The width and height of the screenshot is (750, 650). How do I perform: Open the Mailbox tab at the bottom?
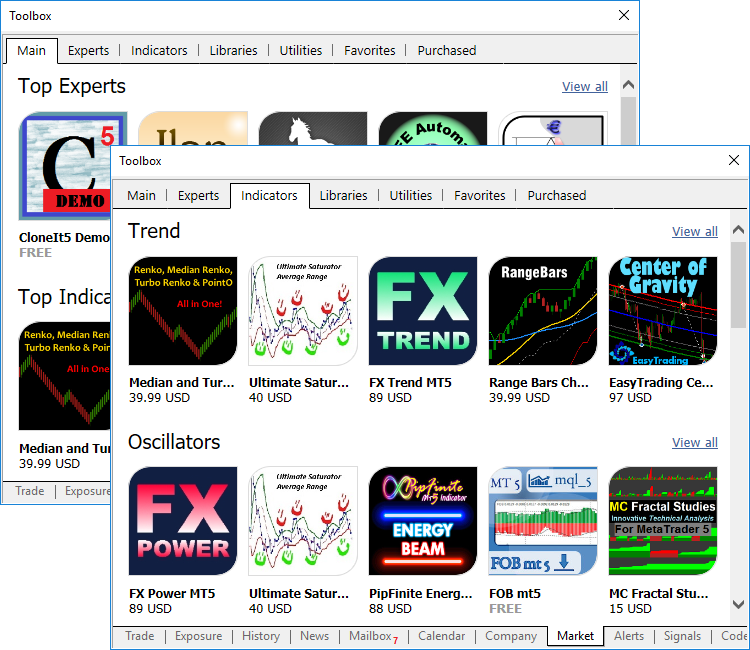pyautogui.click(x=372, y=636)
